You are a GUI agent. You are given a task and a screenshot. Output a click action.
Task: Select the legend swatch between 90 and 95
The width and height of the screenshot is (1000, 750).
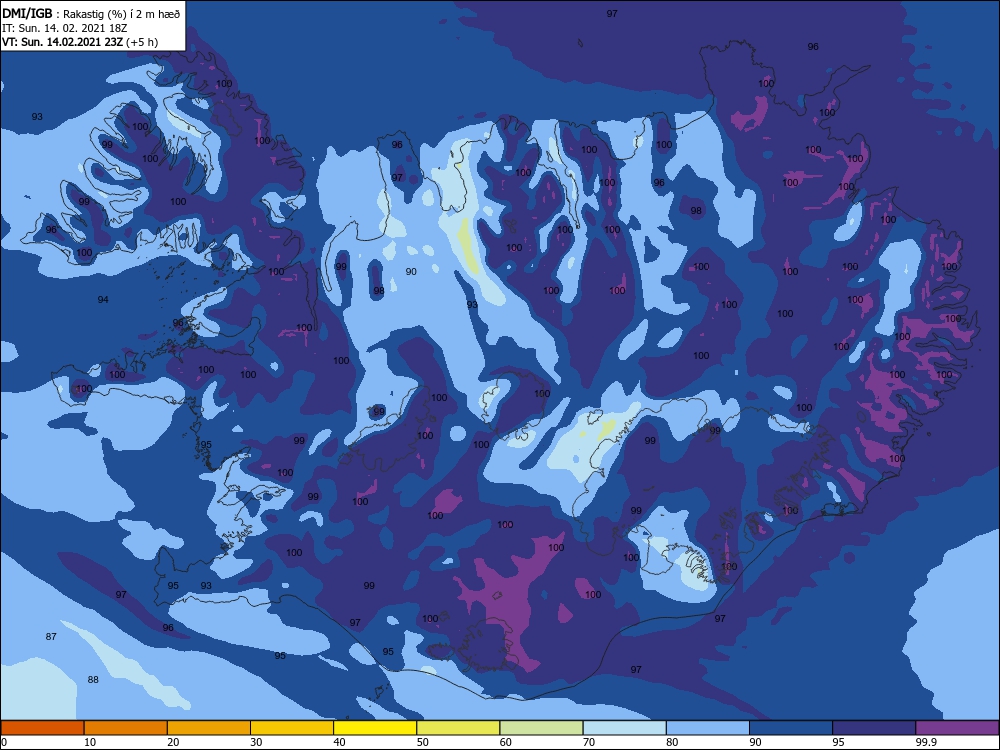791,728
